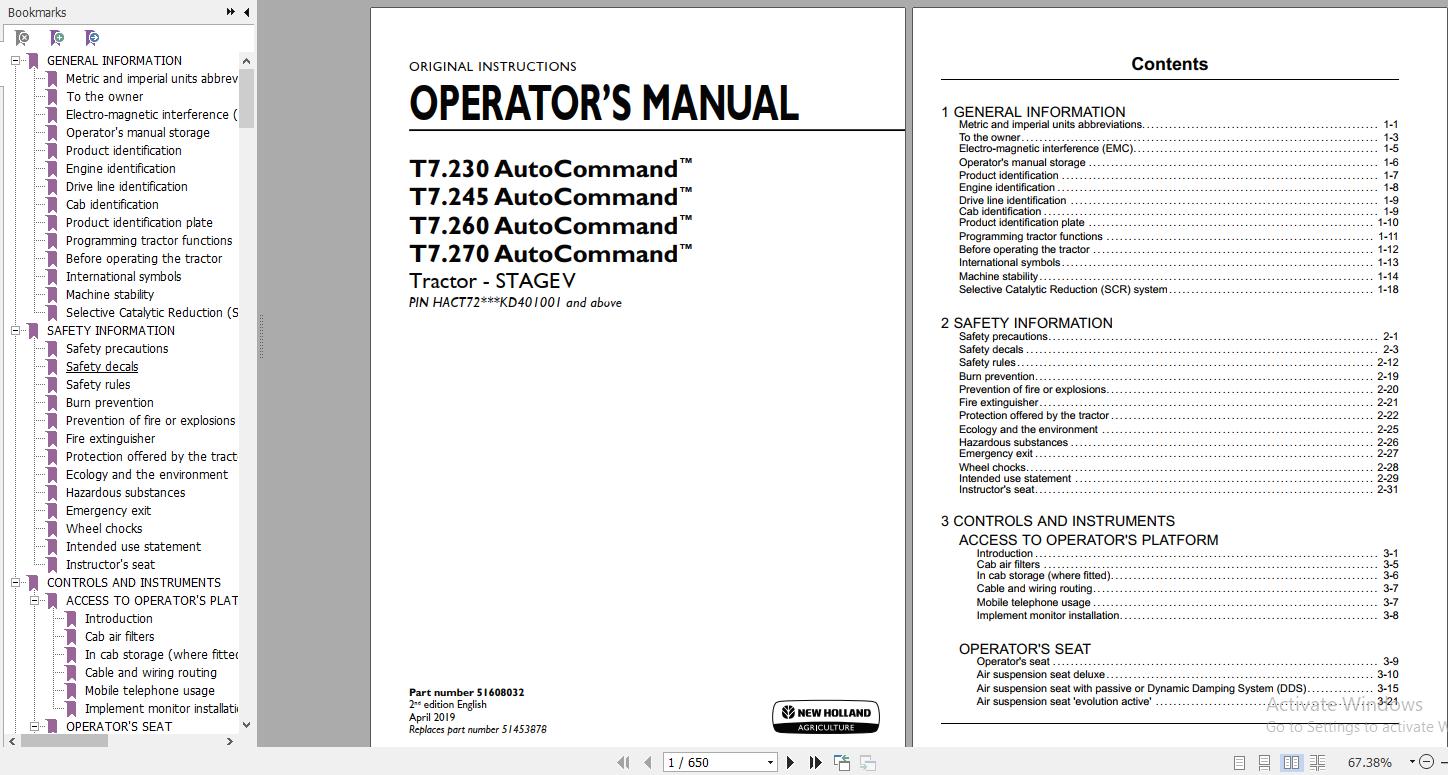Viewport: 1448px width, 775px height.
Task: Open the zoom percentage dropdown
Action: coord(1412,761)
